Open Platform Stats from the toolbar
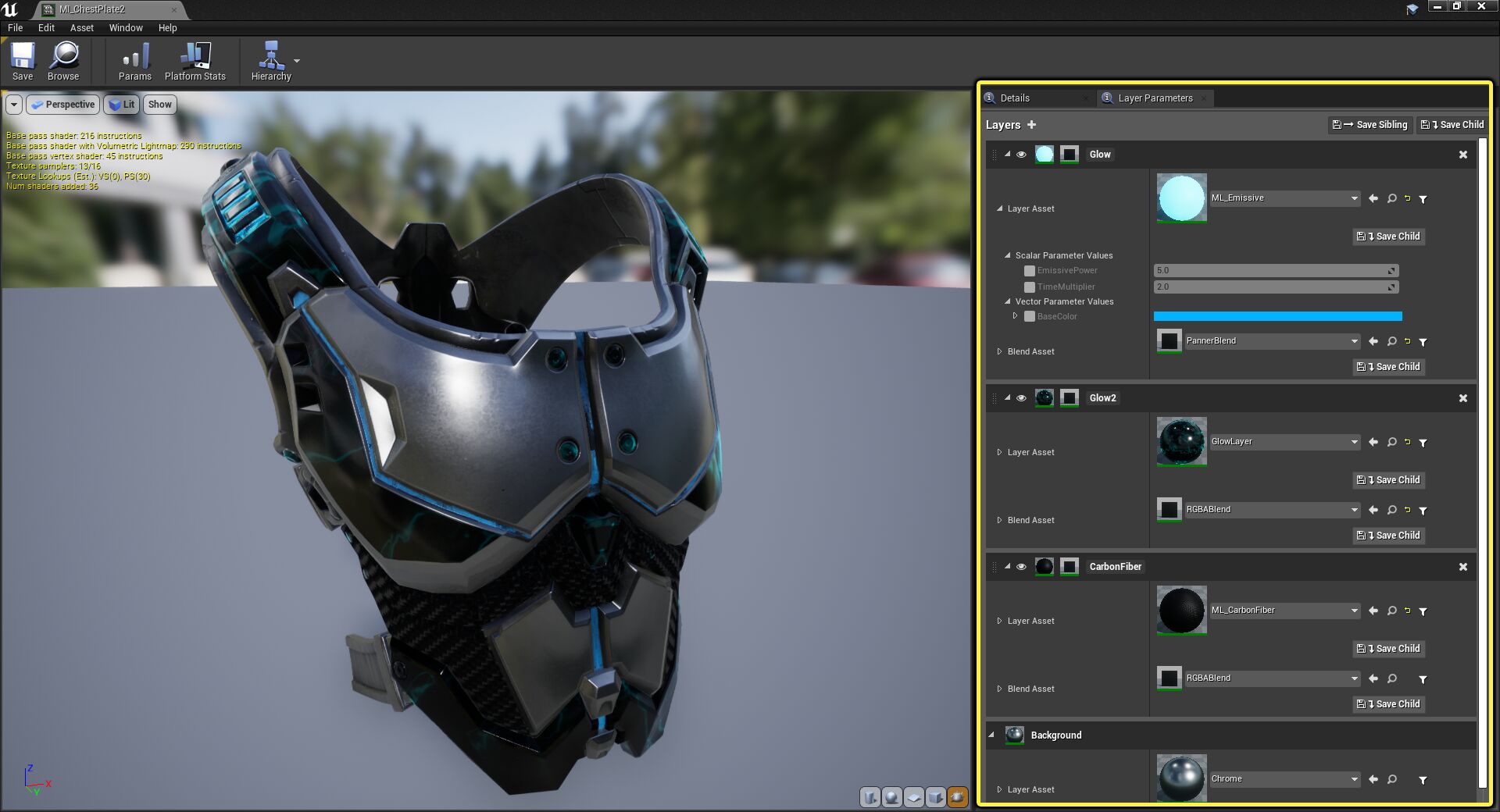The image size is (1500, 812). (x=195, y=61)
